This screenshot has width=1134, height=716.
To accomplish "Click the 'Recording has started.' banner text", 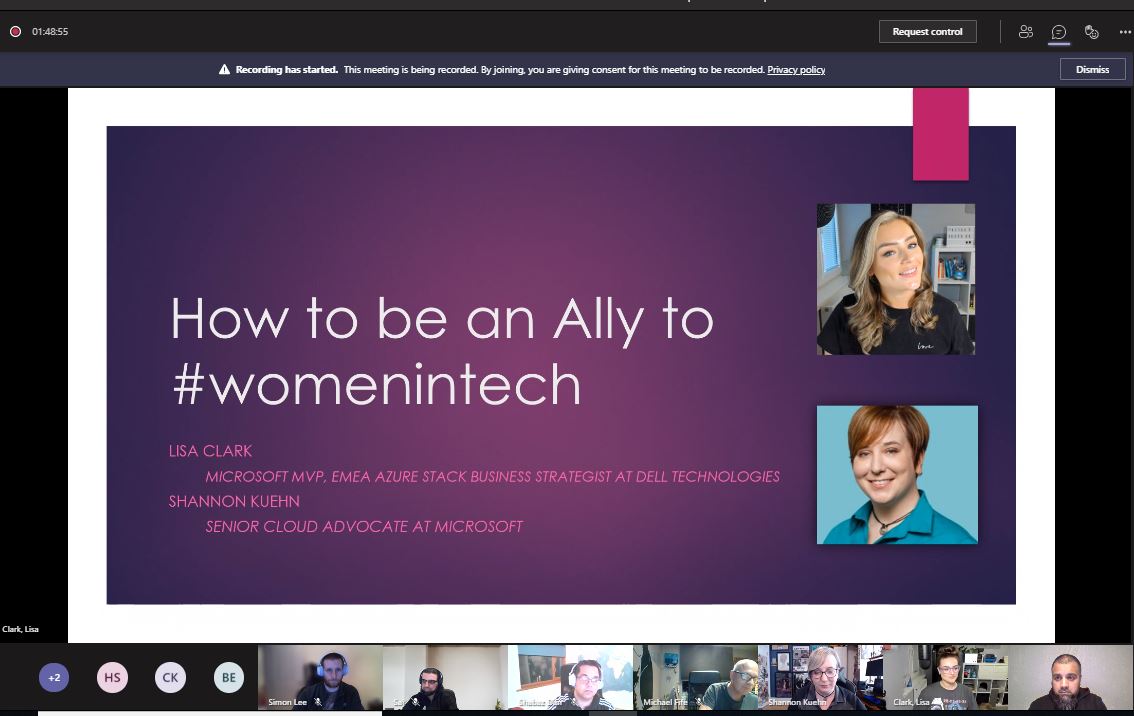I will 286,70.
